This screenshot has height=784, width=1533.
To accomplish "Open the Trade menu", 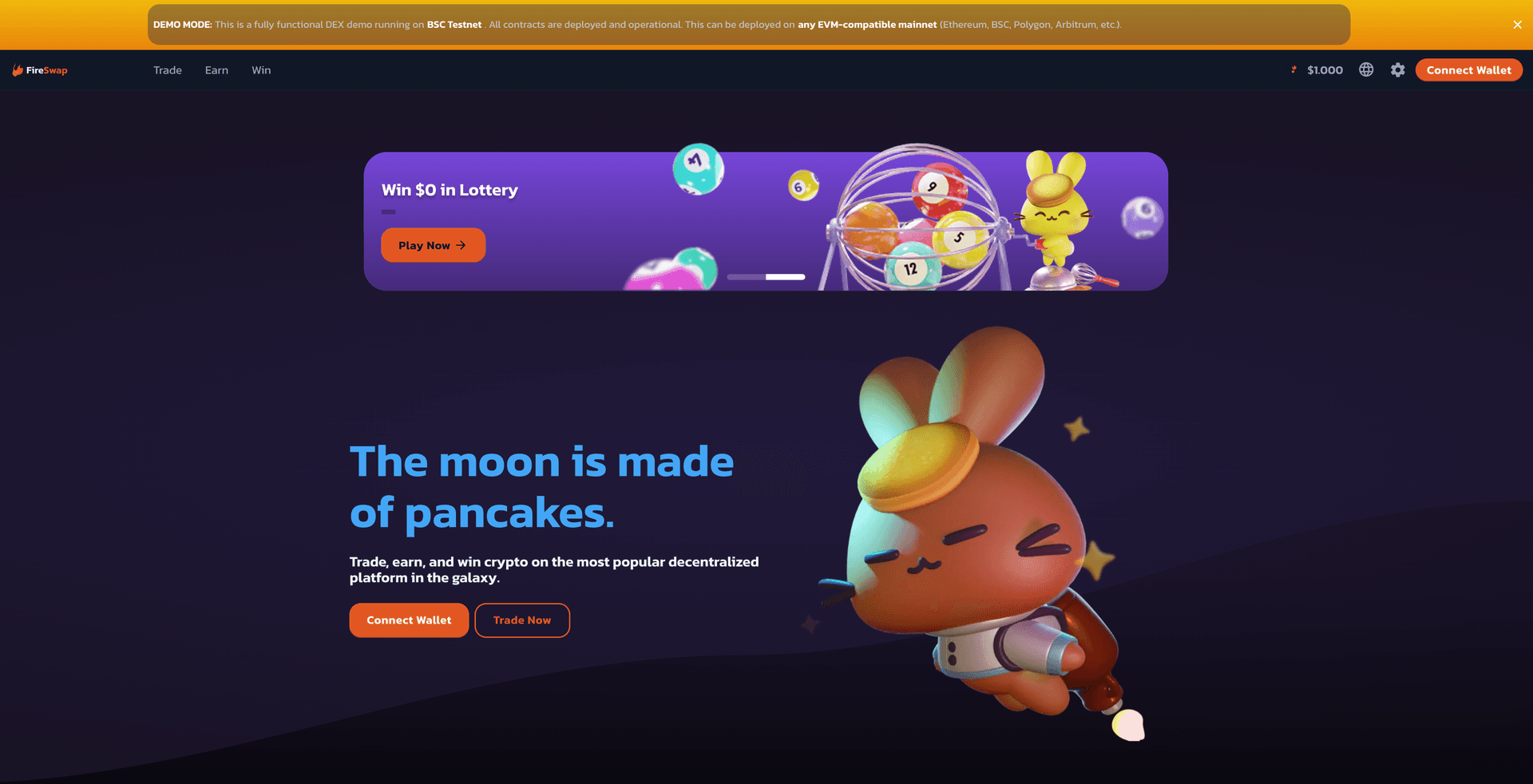I will point(168,70).
